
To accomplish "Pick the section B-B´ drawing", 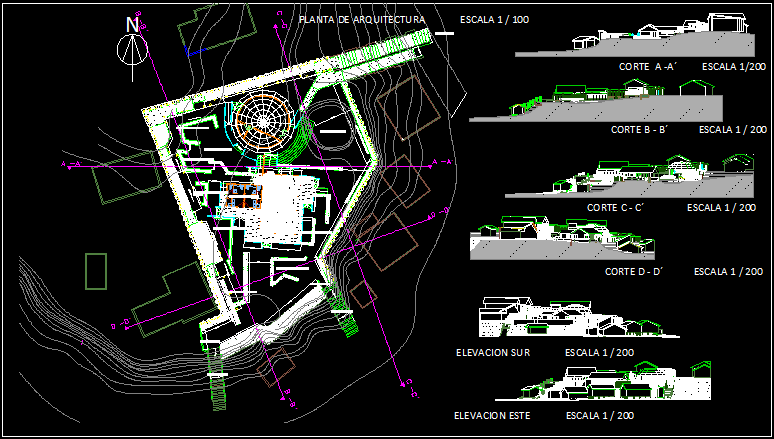I will point(596,101).
